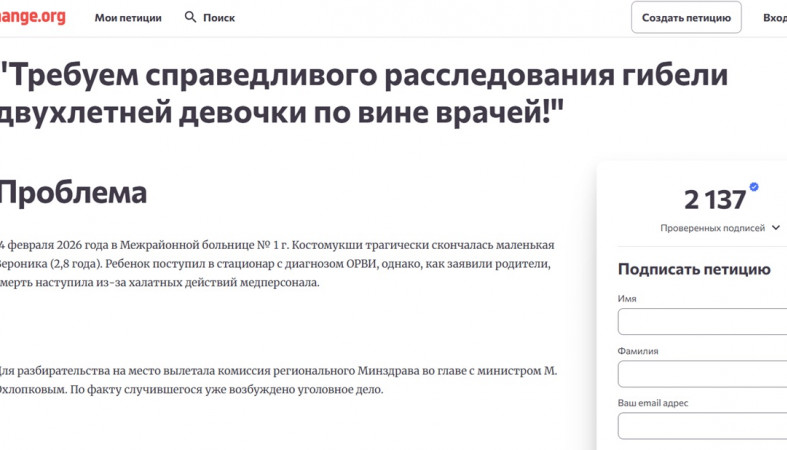The width and height of the screenshot is (787, 450).
Task: Click the Вход link
Action: tap(774, 18)
